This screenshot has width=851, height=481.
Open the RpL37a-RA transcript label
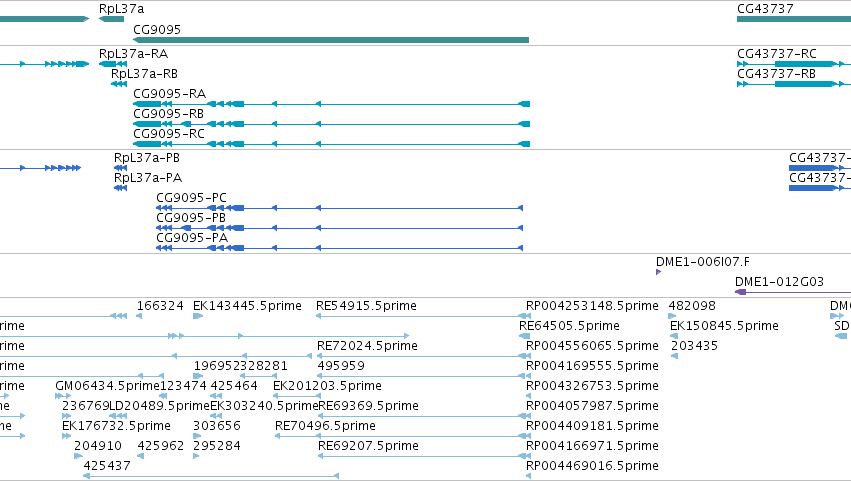point(134,54)
